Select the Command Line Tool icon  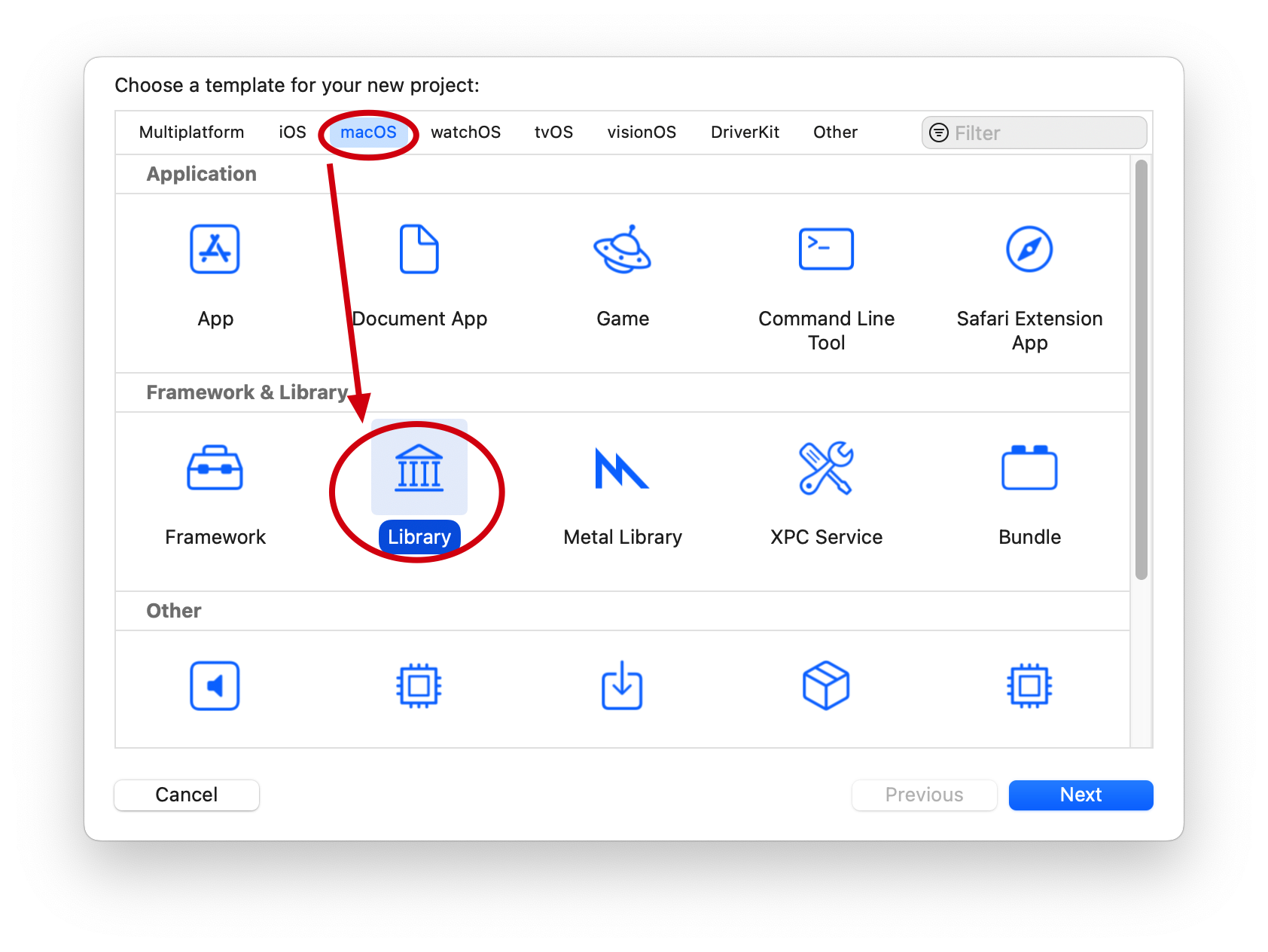pyautogui.click(x=826, y=249)
